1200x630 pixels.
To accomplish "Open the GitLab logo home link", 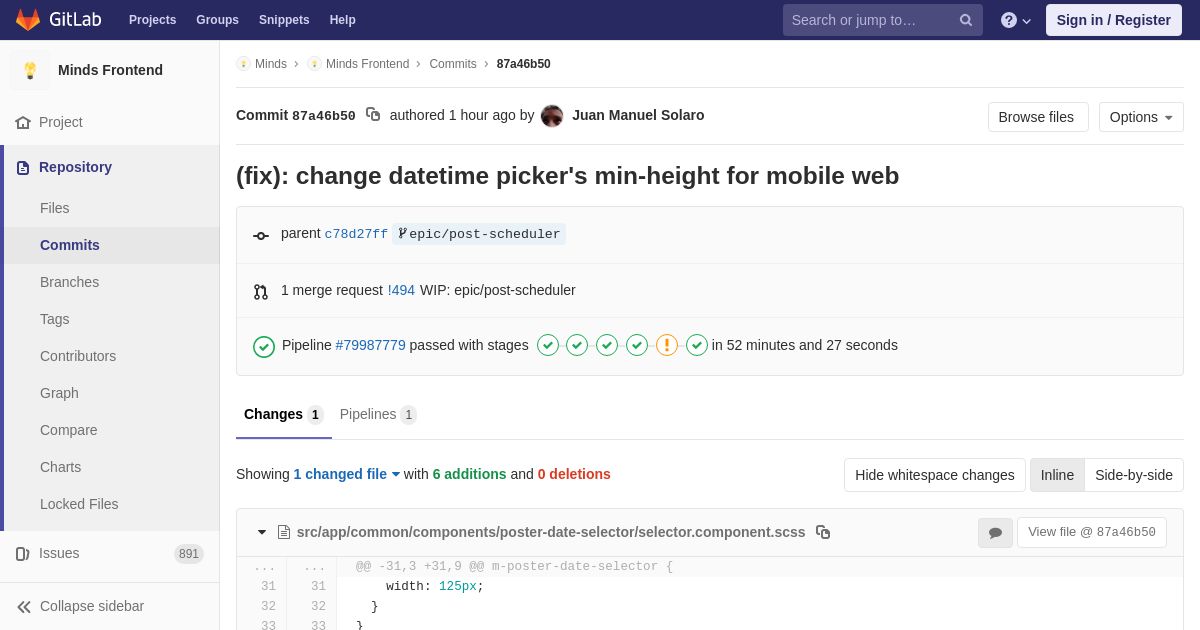I will [x=56, y=20].
